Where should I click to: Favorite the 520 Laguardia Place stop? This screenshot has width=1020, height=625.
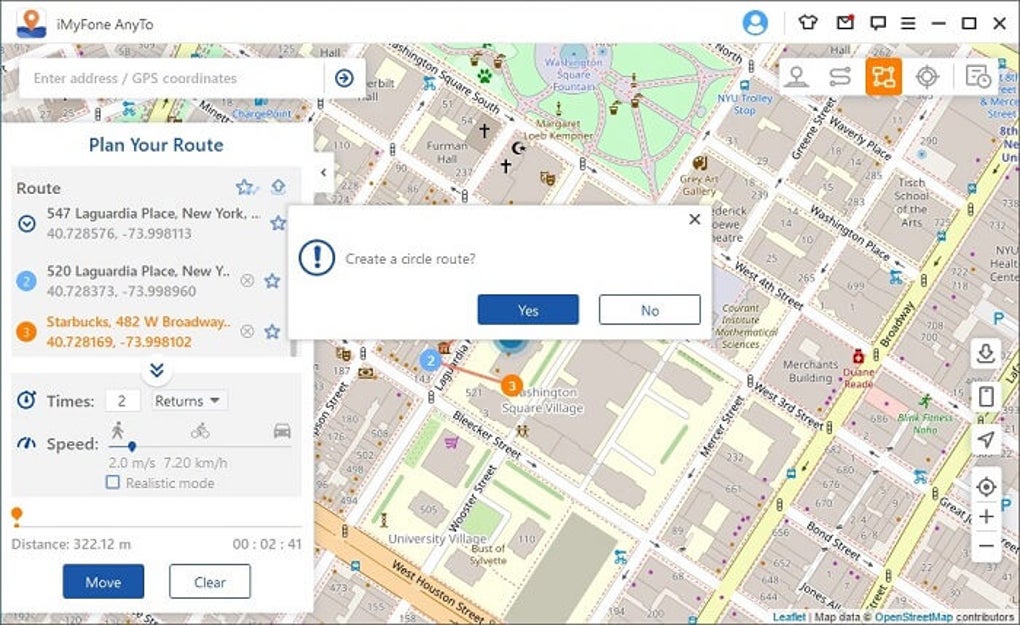[272, 280]
